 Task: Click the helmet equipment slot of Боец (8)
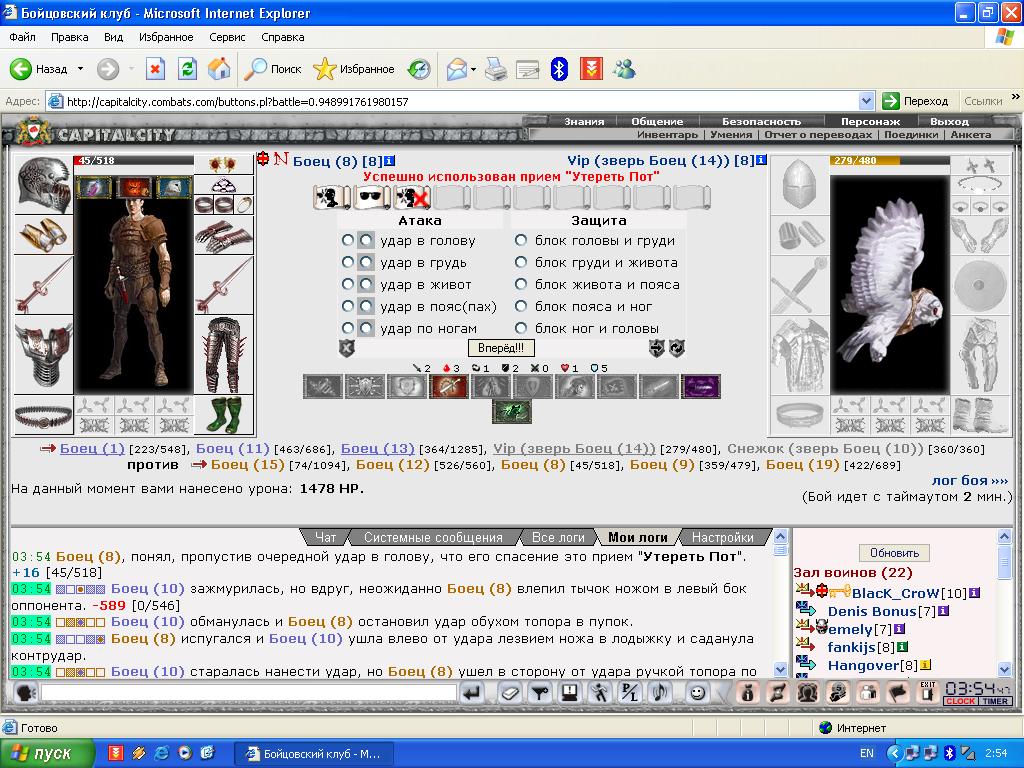(44, 185)
